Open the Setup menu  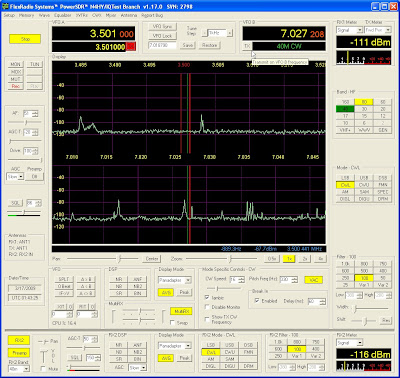9,15
